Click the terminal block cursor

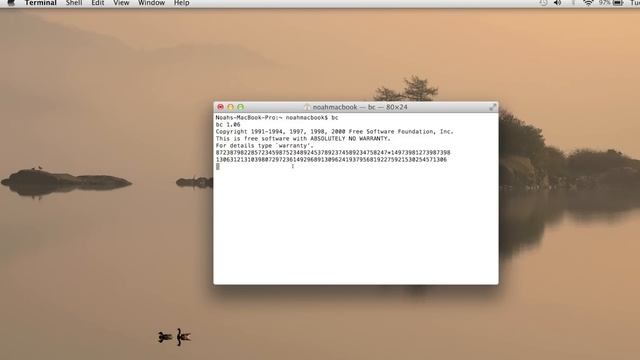(x=218, y=167)
